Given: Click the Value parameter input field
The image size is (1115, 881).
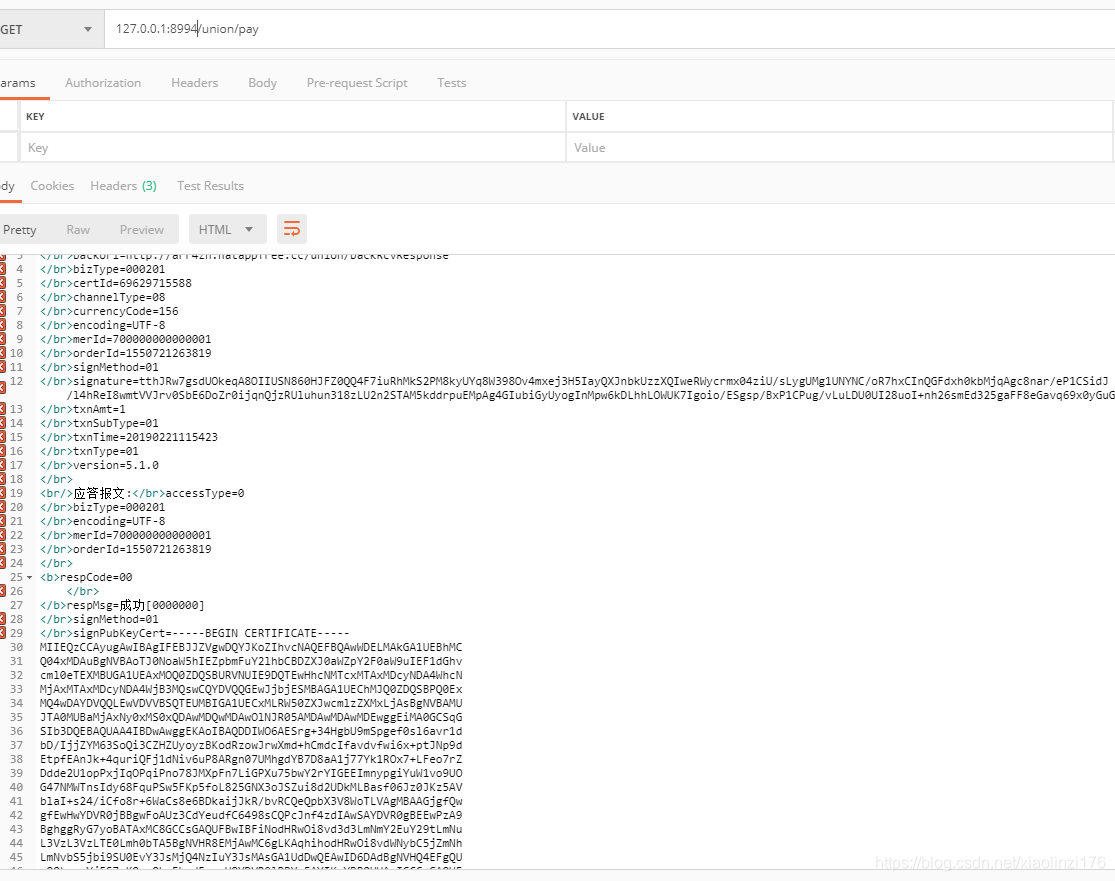Looking at the screenshot, I should [x=839, y=148].
